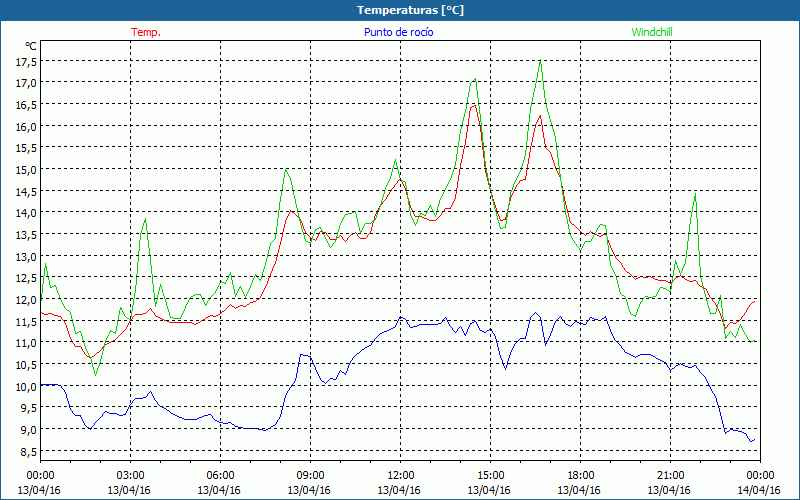Click the Temperaturas [°C] chart title
This screenshot has height=500, width=800.
[410, 10]
